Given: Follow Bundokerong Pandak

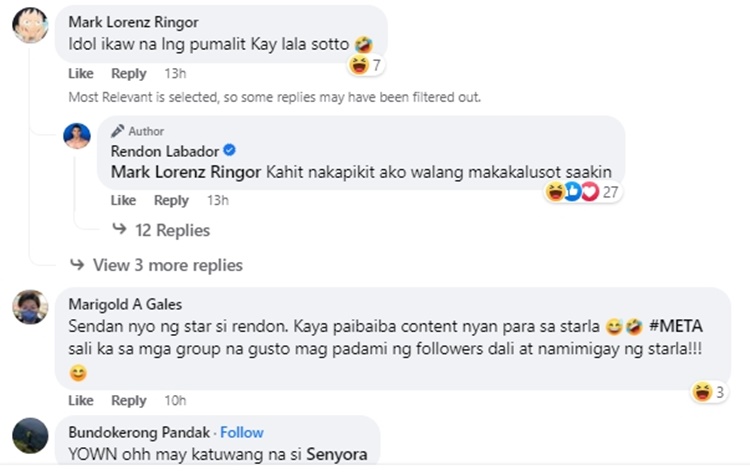Looking at the screenshot, I should 242,432.
